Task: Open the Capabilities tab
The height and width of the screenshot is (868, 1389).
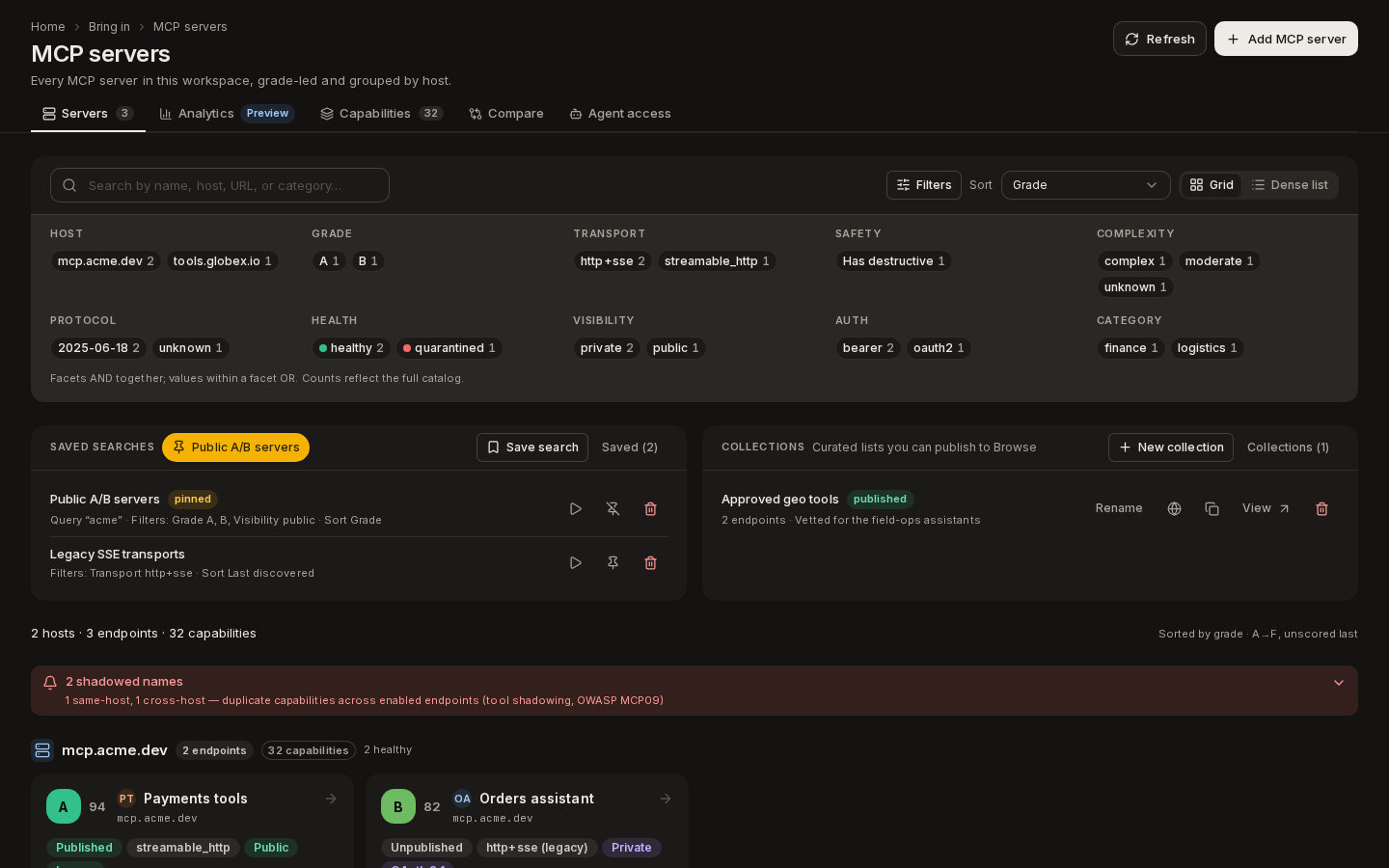Action: pyautogui.click(x=381, y=114)
